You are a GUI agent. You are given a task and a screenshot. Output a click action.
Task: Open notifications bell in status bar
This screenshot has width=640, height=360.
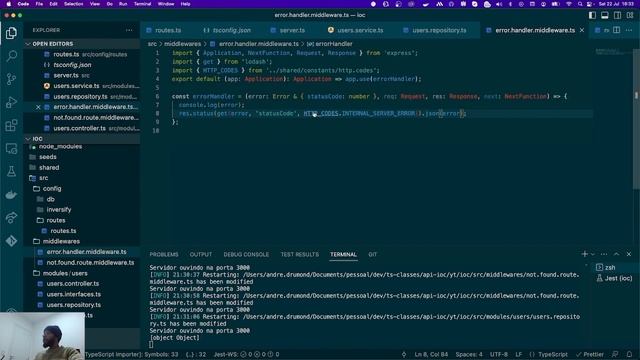[x=629, y=354]
